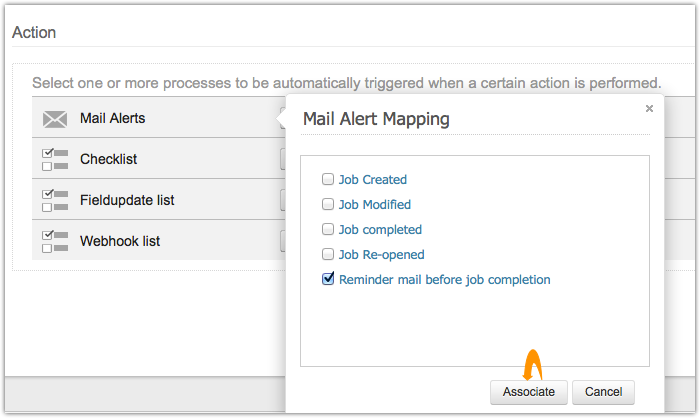Select the Job Re-opened checkbox
700x418 pixels.
point(328,255)
